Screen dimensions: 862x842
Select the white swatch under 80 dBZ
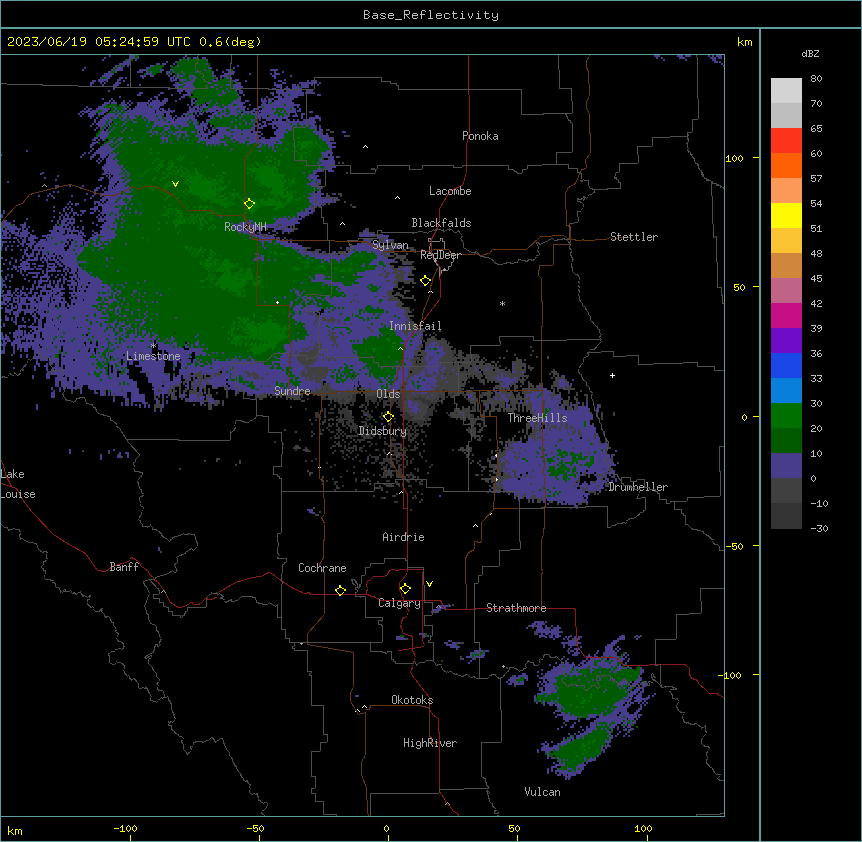point(786,91)
